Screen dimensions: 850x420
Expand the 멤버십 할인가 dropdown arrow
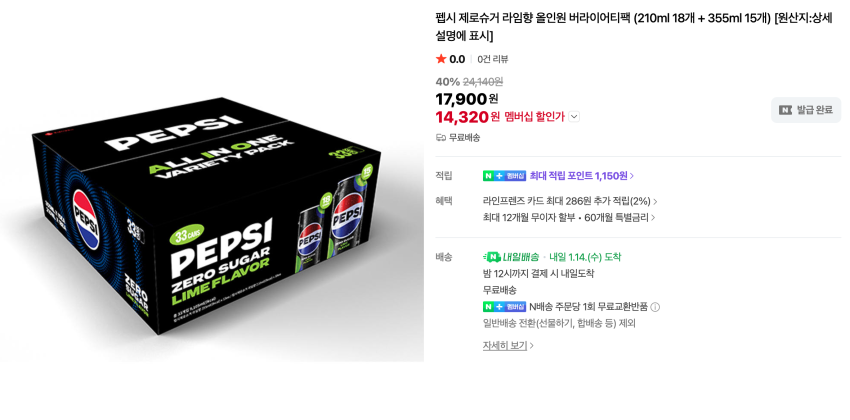574,117
